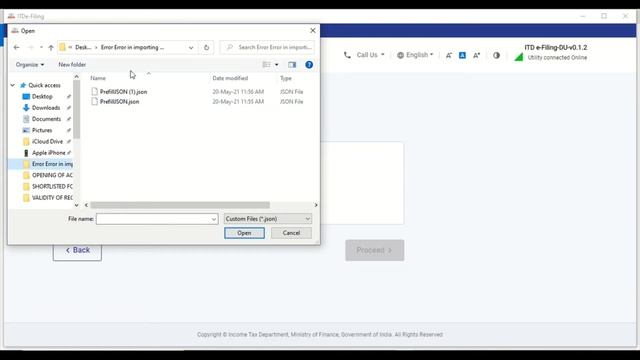Click the navigation pane scroll-down arrow
The image size is (640, 360).
[76, 205]
